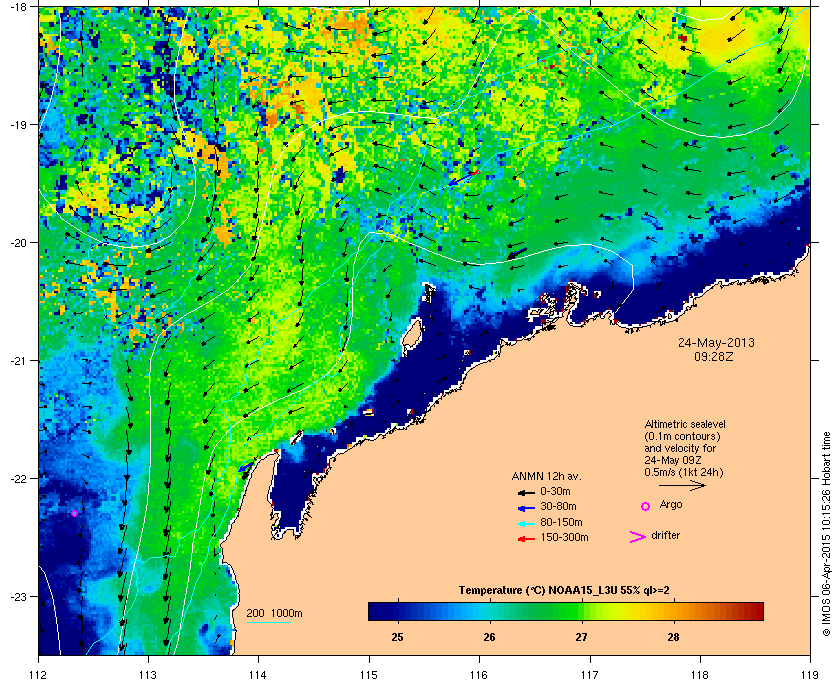Click the 'Argo' legend label
Viewport: 840px width, 680px height.
tap(671, 505)
